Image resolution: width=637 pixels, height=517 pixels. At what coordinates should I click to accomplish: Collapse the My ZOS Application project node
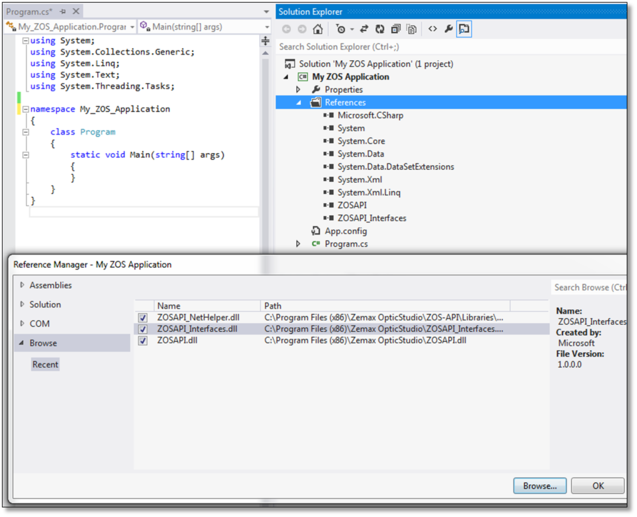[286, 77]
